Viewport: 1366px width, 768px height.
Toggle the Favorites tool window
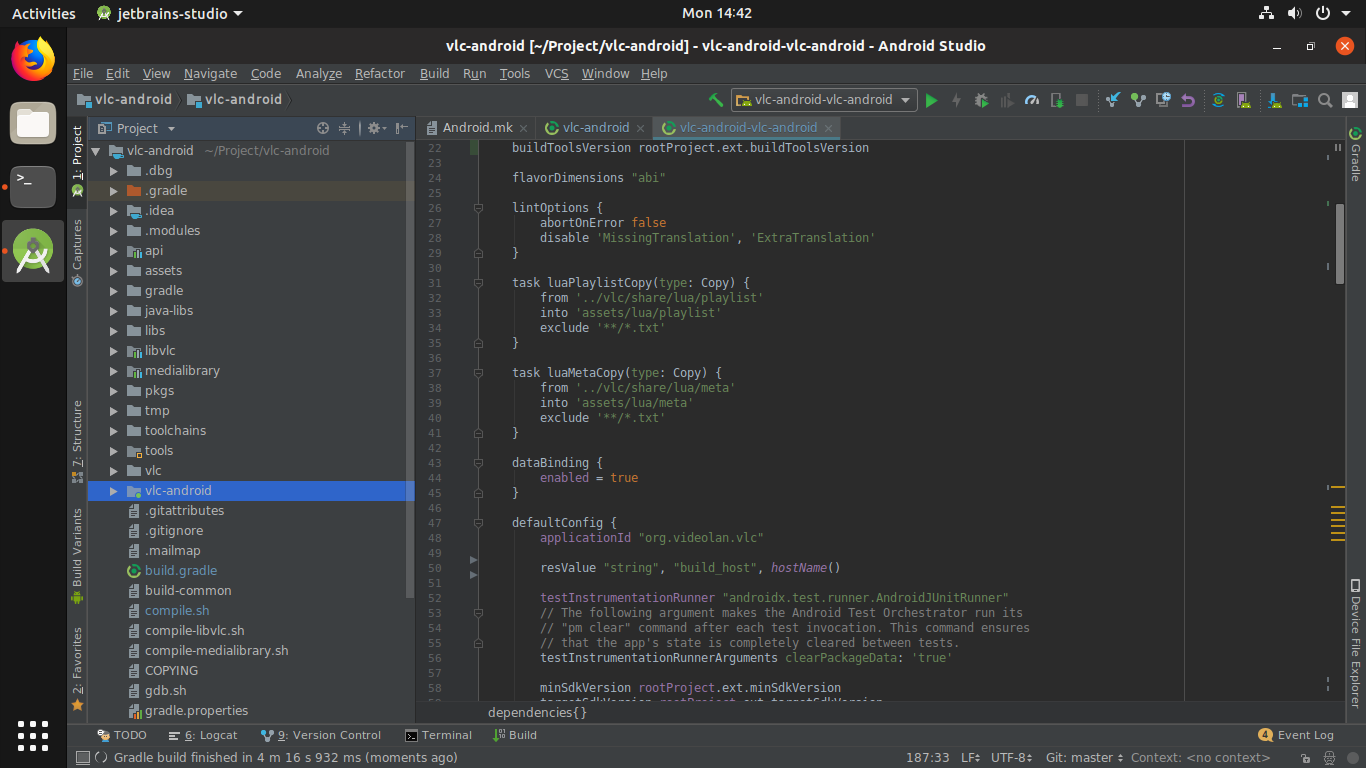point(77,668)
